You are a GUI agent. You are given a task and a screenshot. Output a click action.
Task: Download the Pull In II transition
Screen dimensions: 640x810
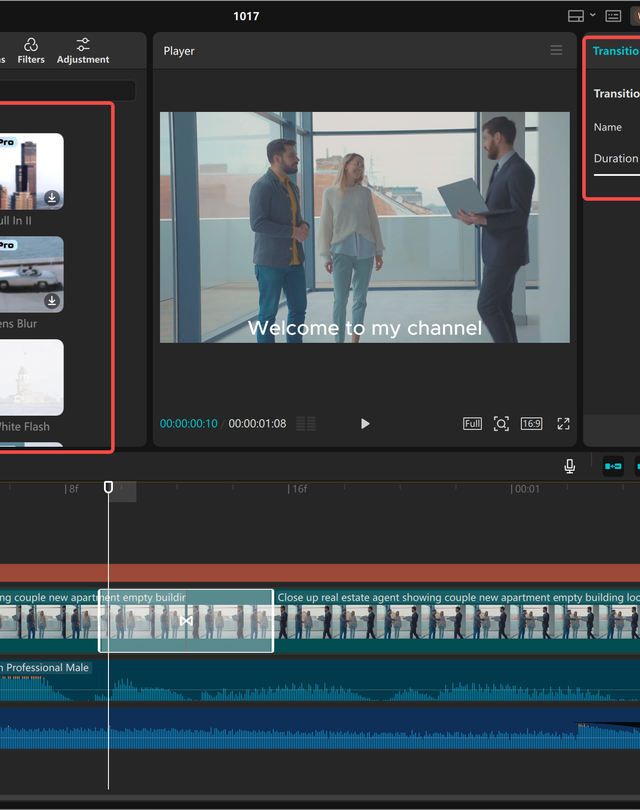[52, 198]
